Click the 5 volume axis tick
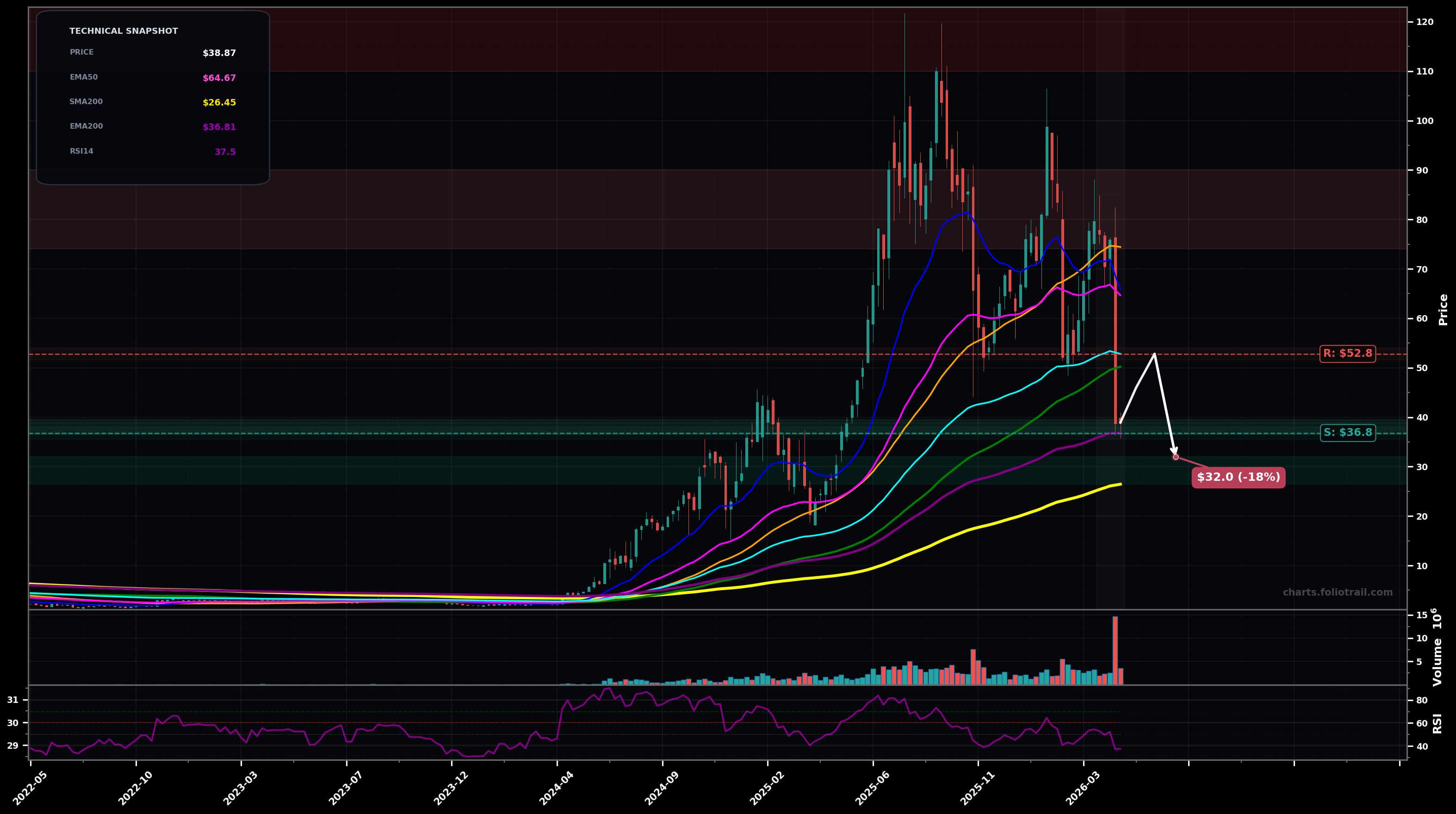The height and width of the screenshot is (814, 1456). click(1419, 661)
